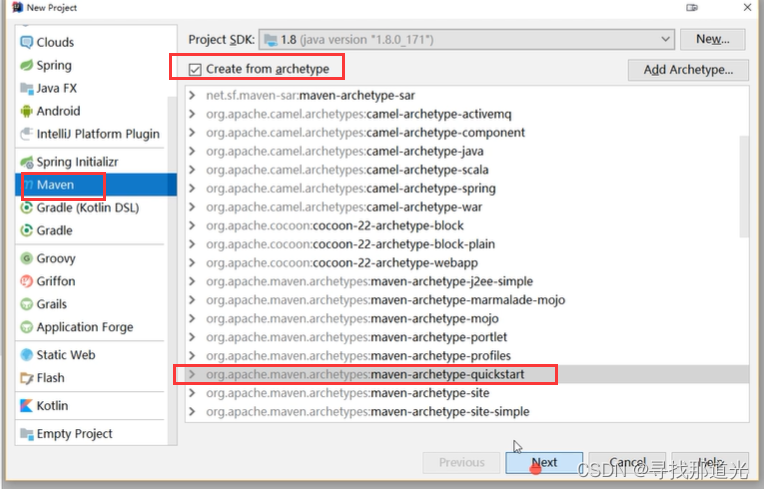This screenshot has width=764, height=489.
Task: Click the Help button
Action: click(710, 462)
